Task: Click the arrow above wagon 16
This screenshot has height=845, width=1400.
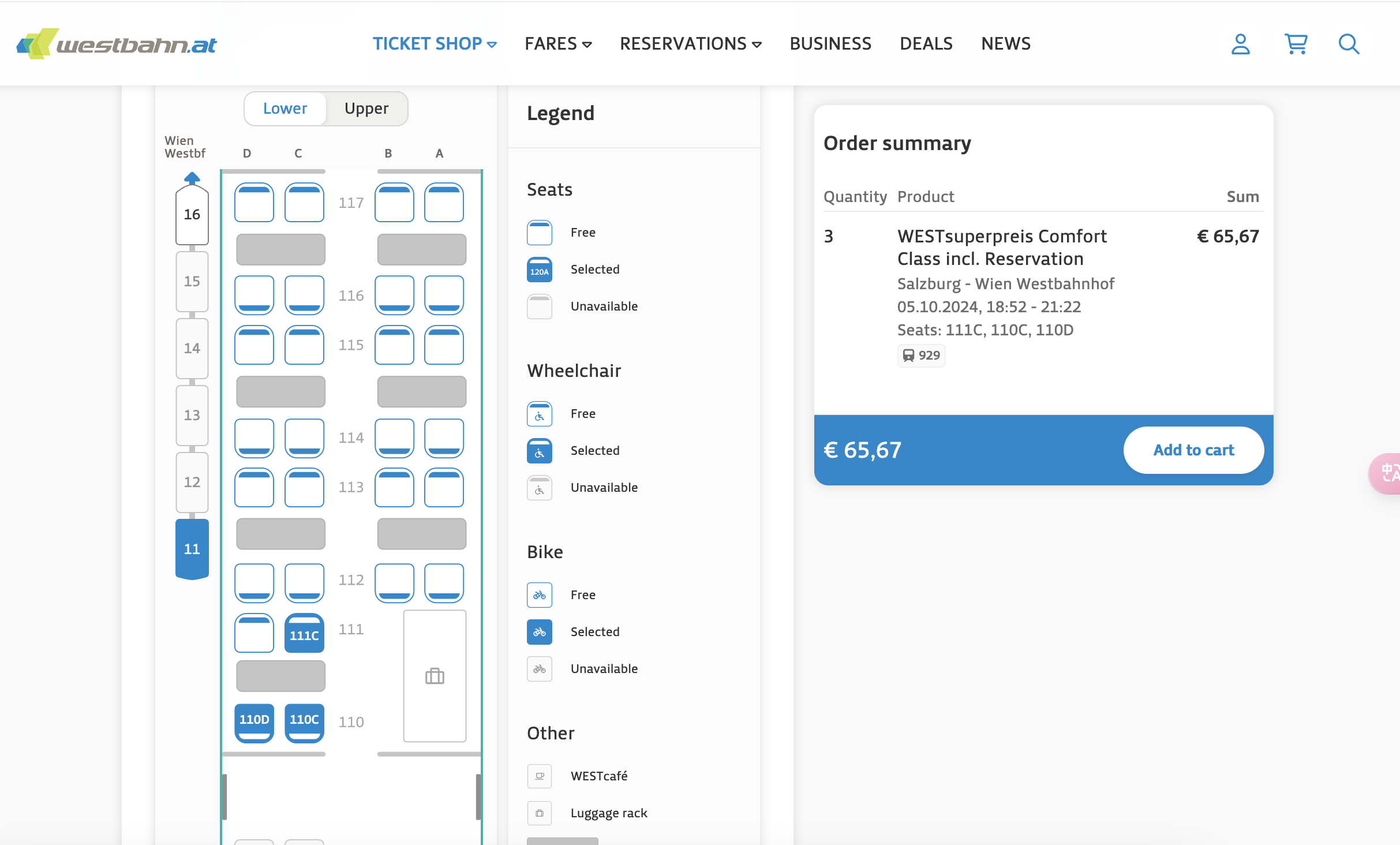Action: (192, 177)
